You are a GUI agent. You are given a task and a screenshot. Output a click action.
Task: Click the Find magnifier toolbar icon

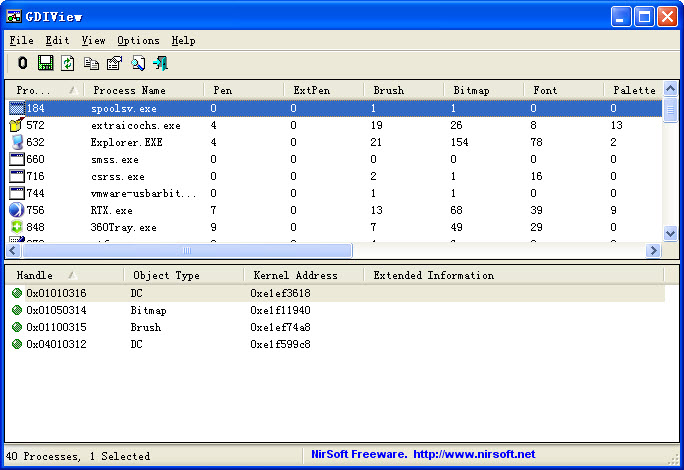coord(138,63)
